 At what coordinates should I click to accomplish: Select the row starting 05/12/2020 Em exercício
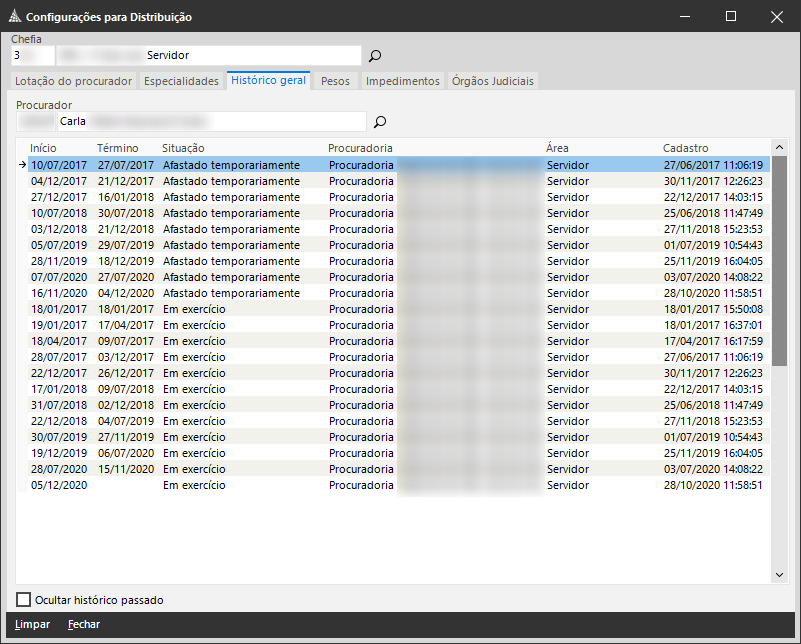coord(200,485)
